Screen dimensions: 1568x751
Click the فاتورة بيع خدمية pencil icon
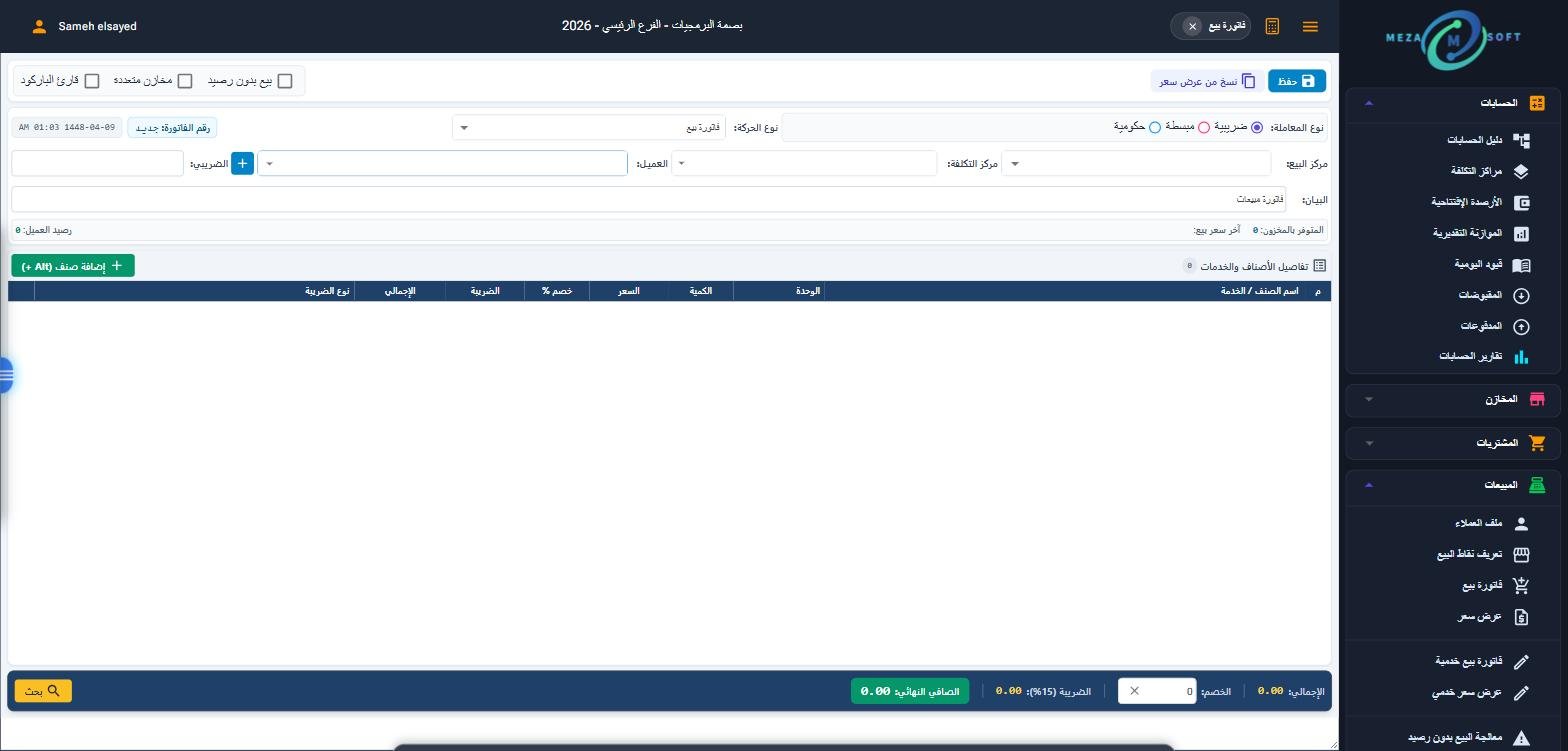tap(1521, 662)
